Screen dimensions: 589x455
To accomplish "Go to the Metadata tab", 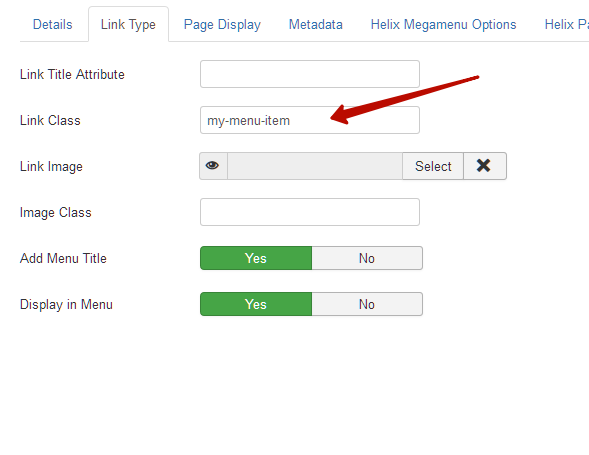I will coord(316,24).
